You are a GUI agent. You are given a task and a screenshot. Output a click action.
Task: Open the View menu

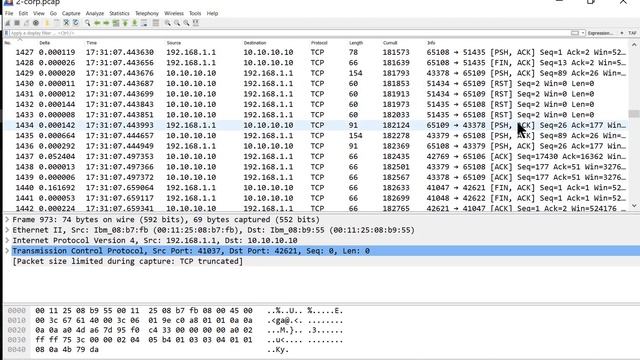(39, 13)
